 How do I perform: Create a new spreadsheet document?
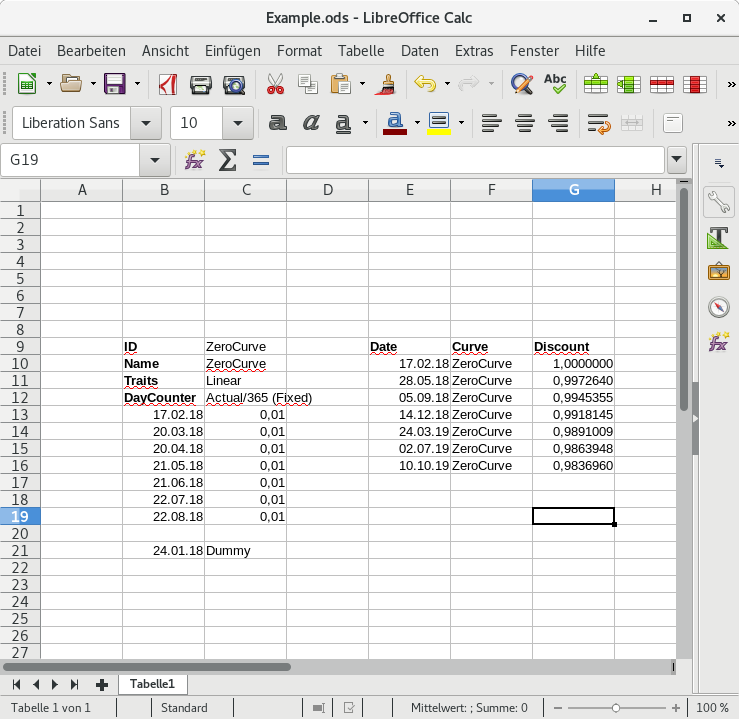coord(27,84)
